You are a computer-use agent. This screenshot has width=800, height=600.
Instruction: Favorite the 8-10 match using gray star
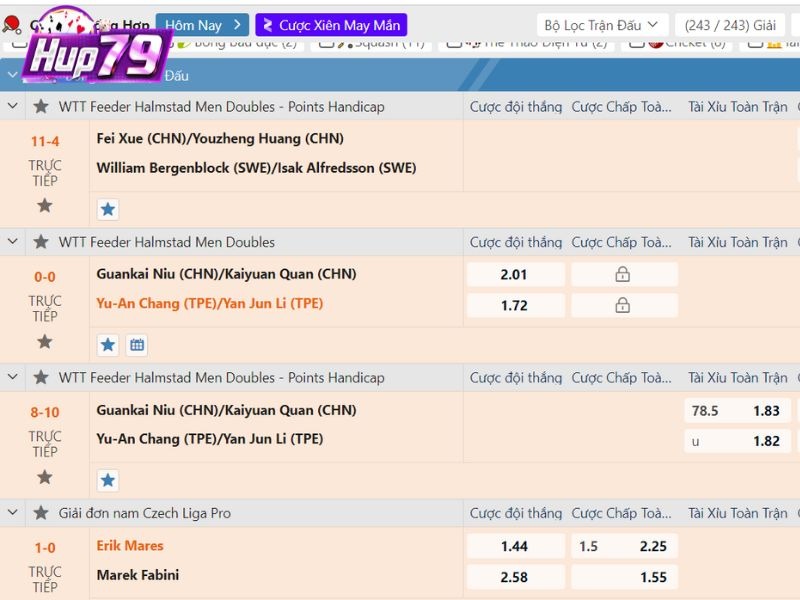[44, 477]
